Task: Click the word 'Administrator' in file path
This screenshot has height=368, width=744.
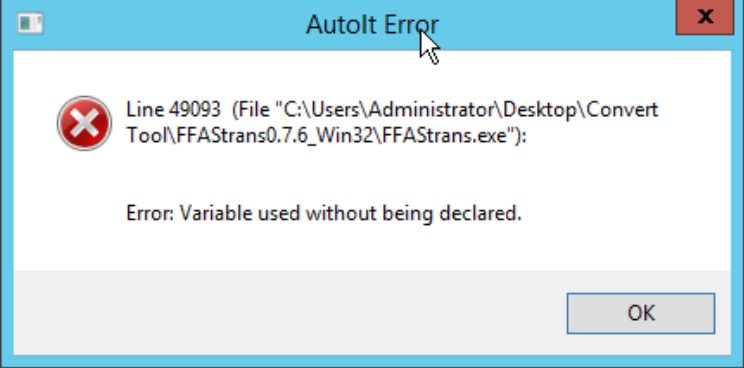Action: coord(433,110)
